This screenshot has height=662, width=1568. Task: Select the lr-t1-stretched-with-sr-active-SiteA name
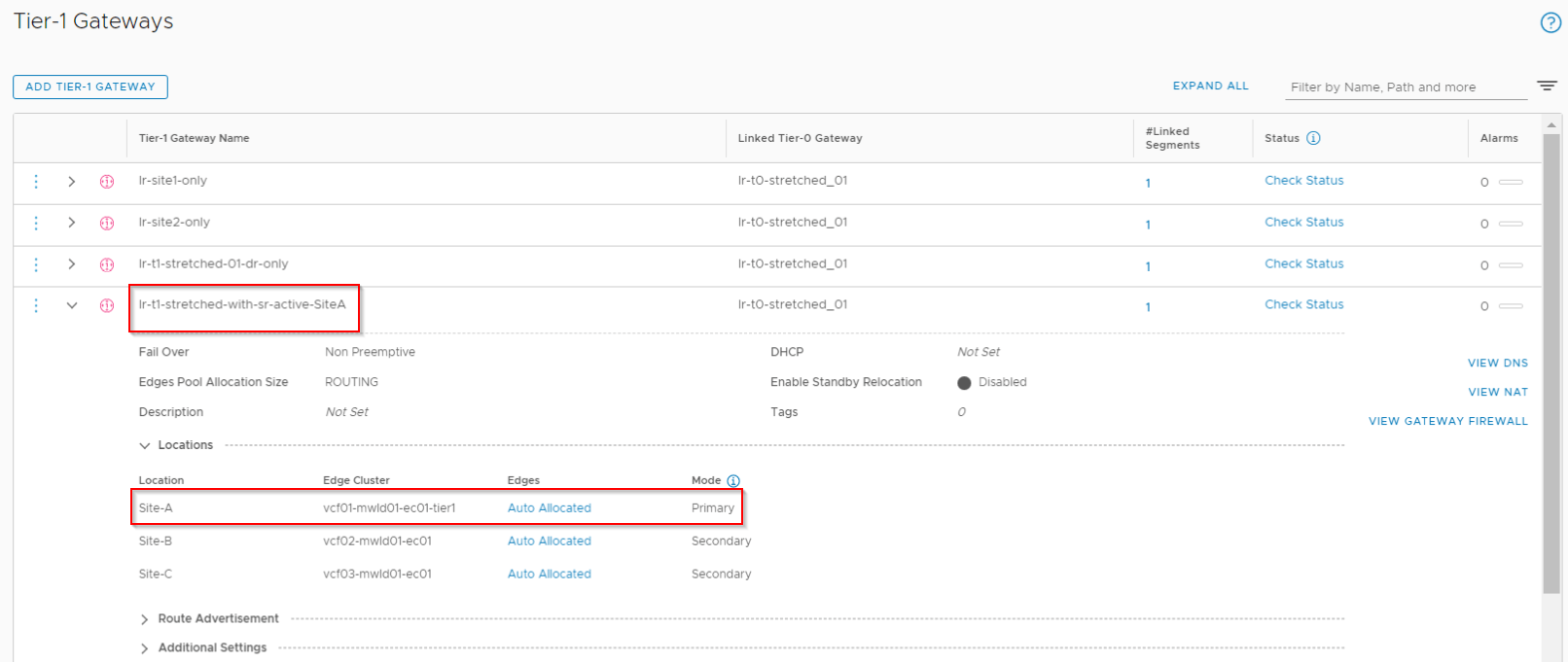pos(242,304)
